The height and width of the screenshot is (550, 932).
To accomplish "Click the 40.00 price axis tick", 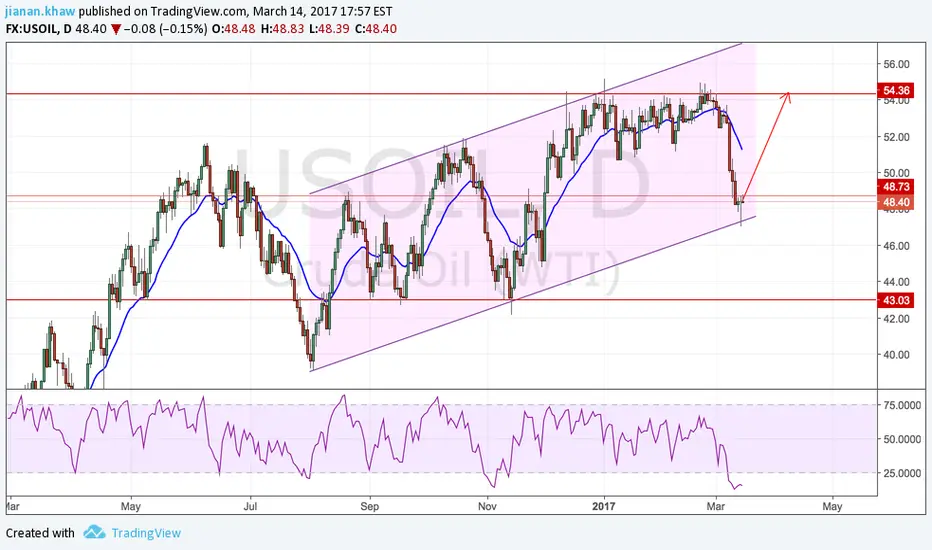I will tap(896, 354).
